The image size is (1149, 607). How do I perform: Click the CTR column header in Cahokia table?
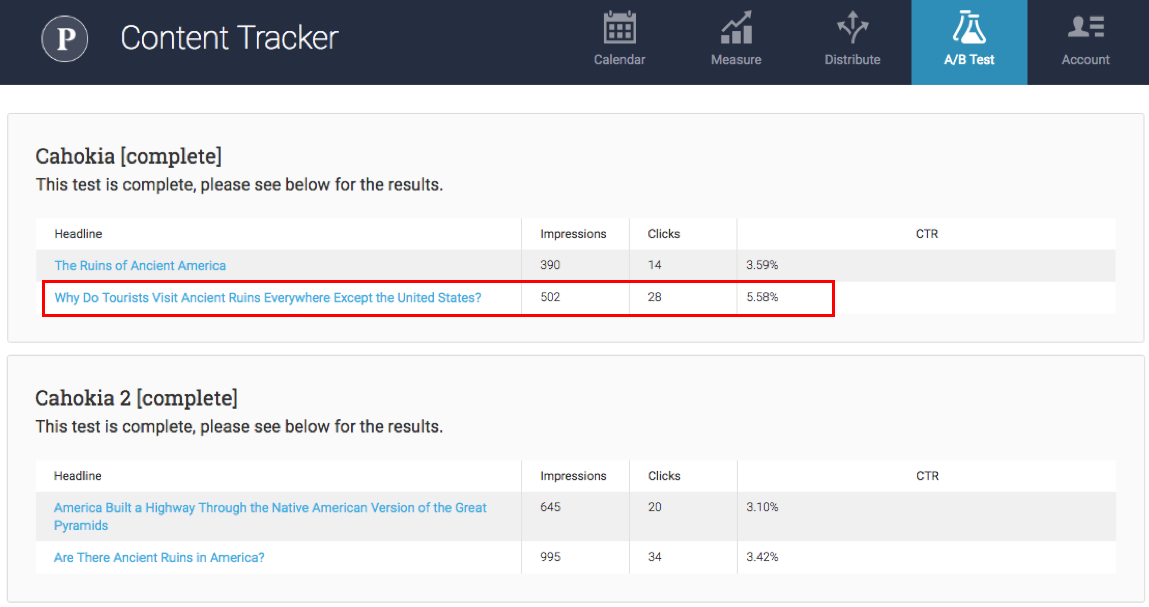(927, 234)
